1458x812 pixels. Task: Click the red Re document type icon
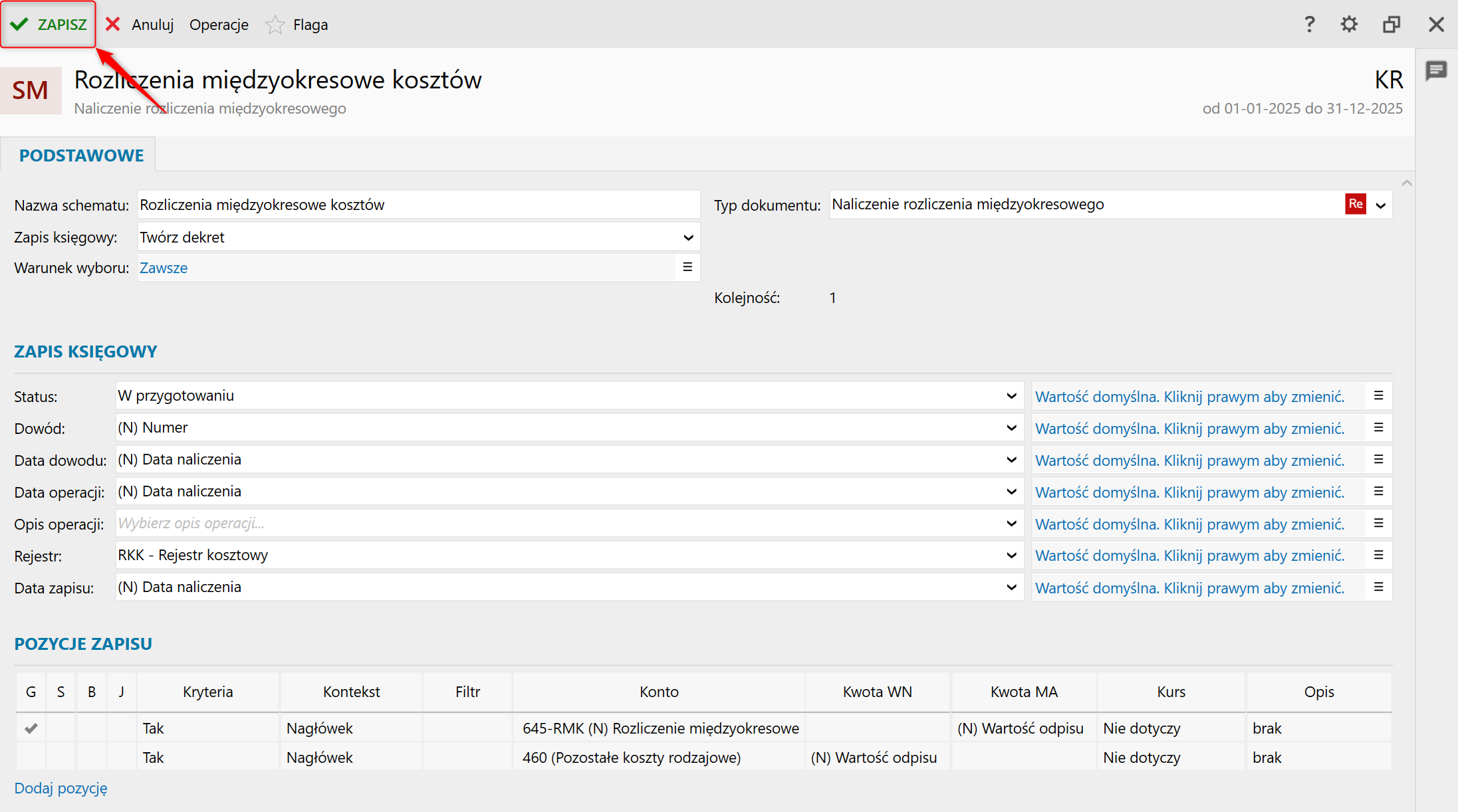coord(1355,204)
